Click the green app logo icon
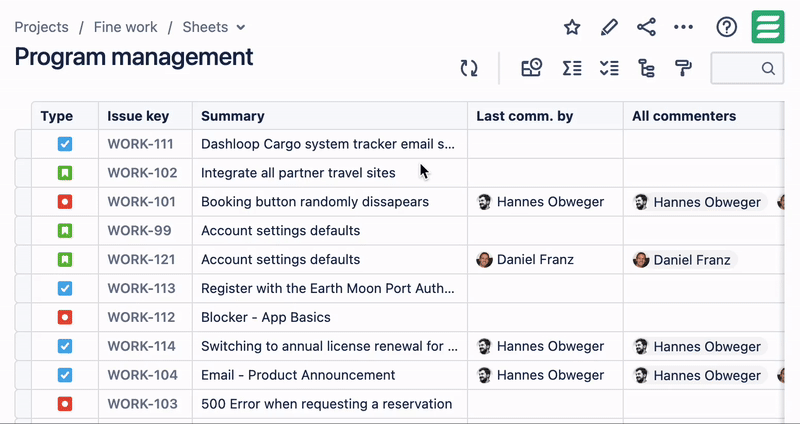 tap(768, 27)
